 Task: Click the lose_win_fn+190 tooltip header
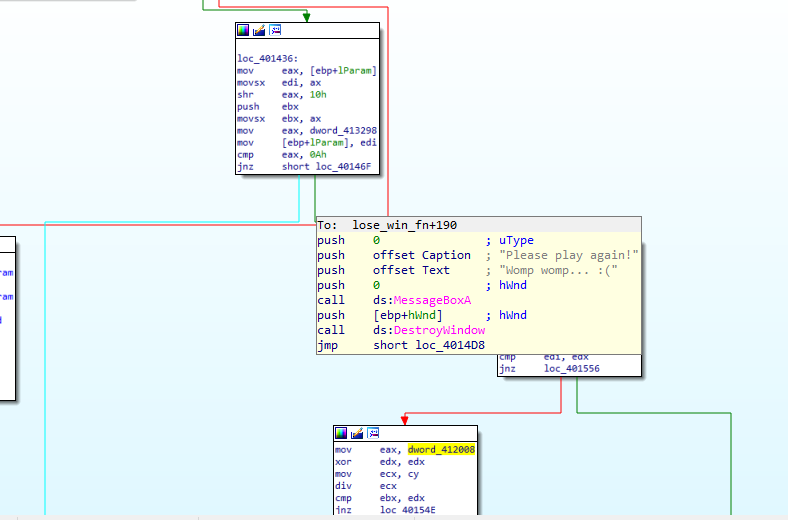(x=405, y=225)
